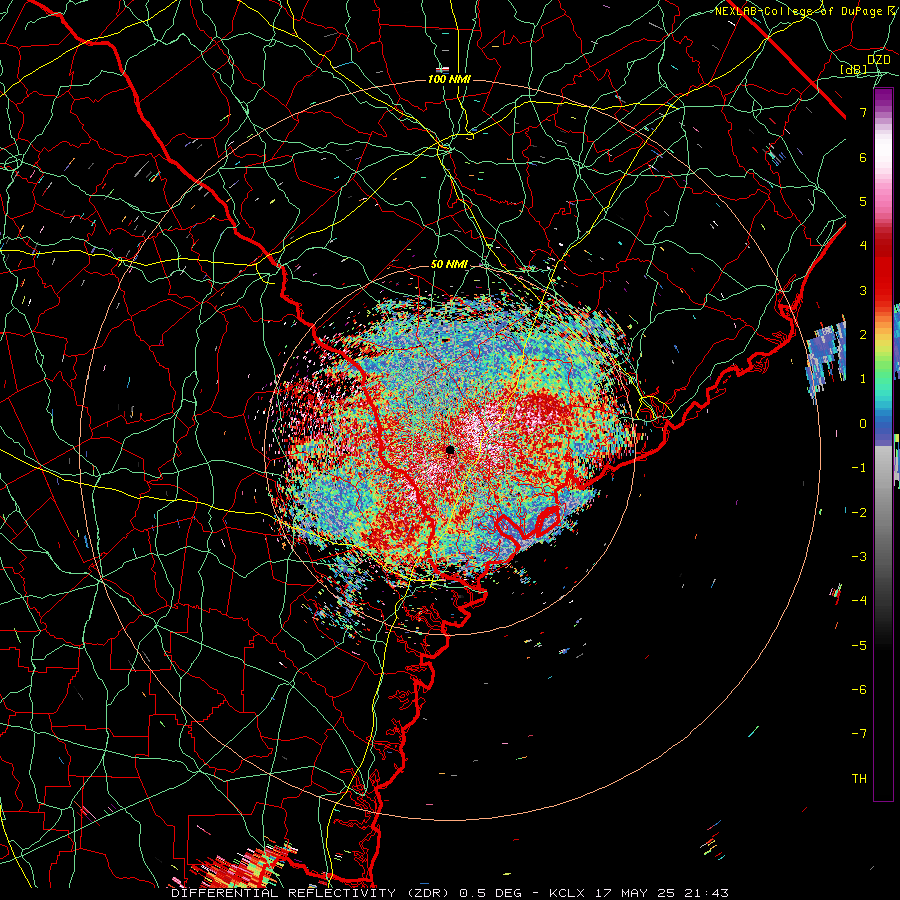This screenshot has width=900, height=900.
Task: Select the 6 dB value on color scale
Action: pos(863,157)
